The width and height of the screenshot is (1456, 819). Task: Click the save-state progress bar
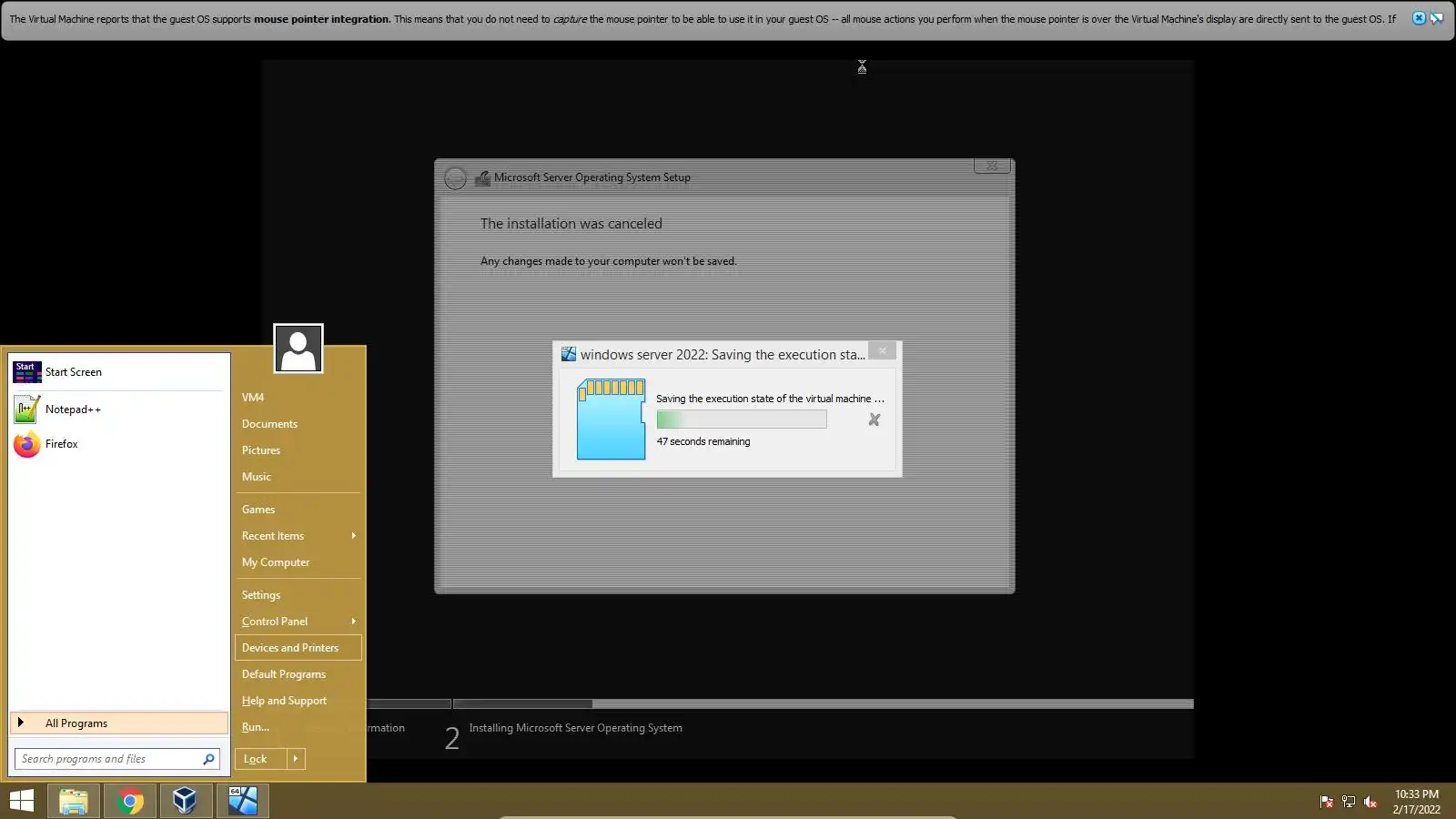pyautogui.click(x=742, y=419)
